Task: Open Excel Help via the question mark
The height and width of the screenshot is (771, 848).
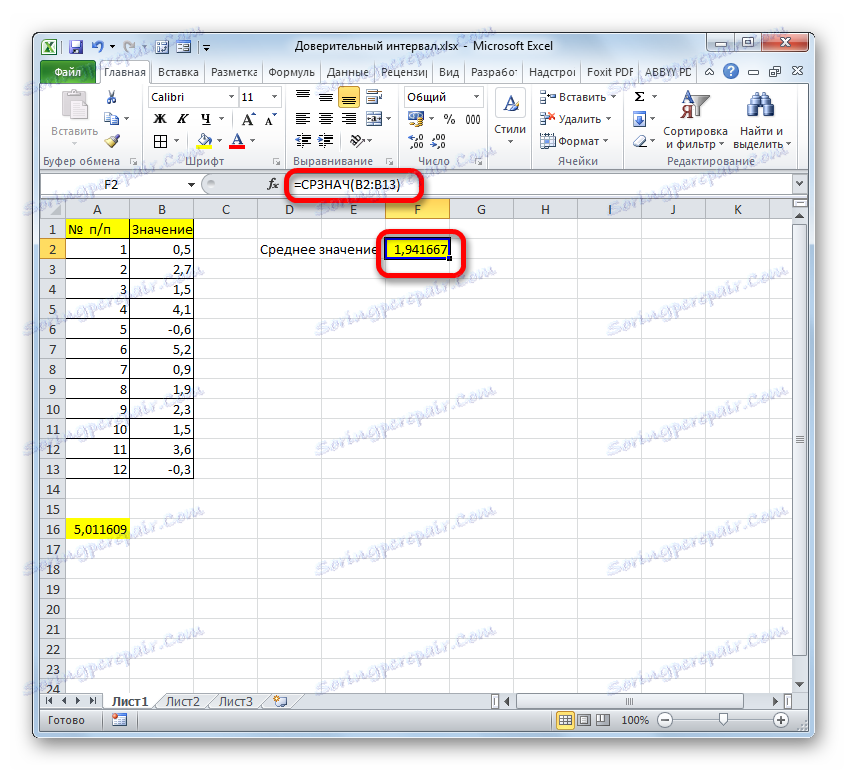Action: 731,71
